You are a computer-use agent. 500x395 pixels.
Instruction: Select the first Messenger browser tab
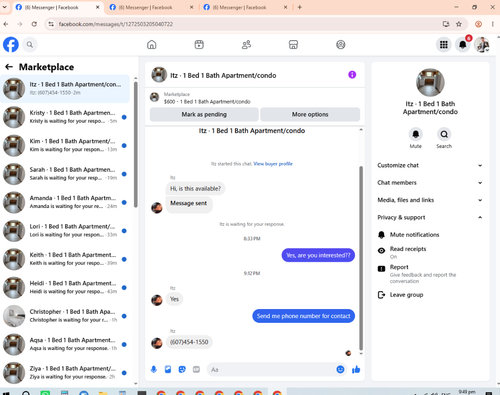tap(57, 7)
